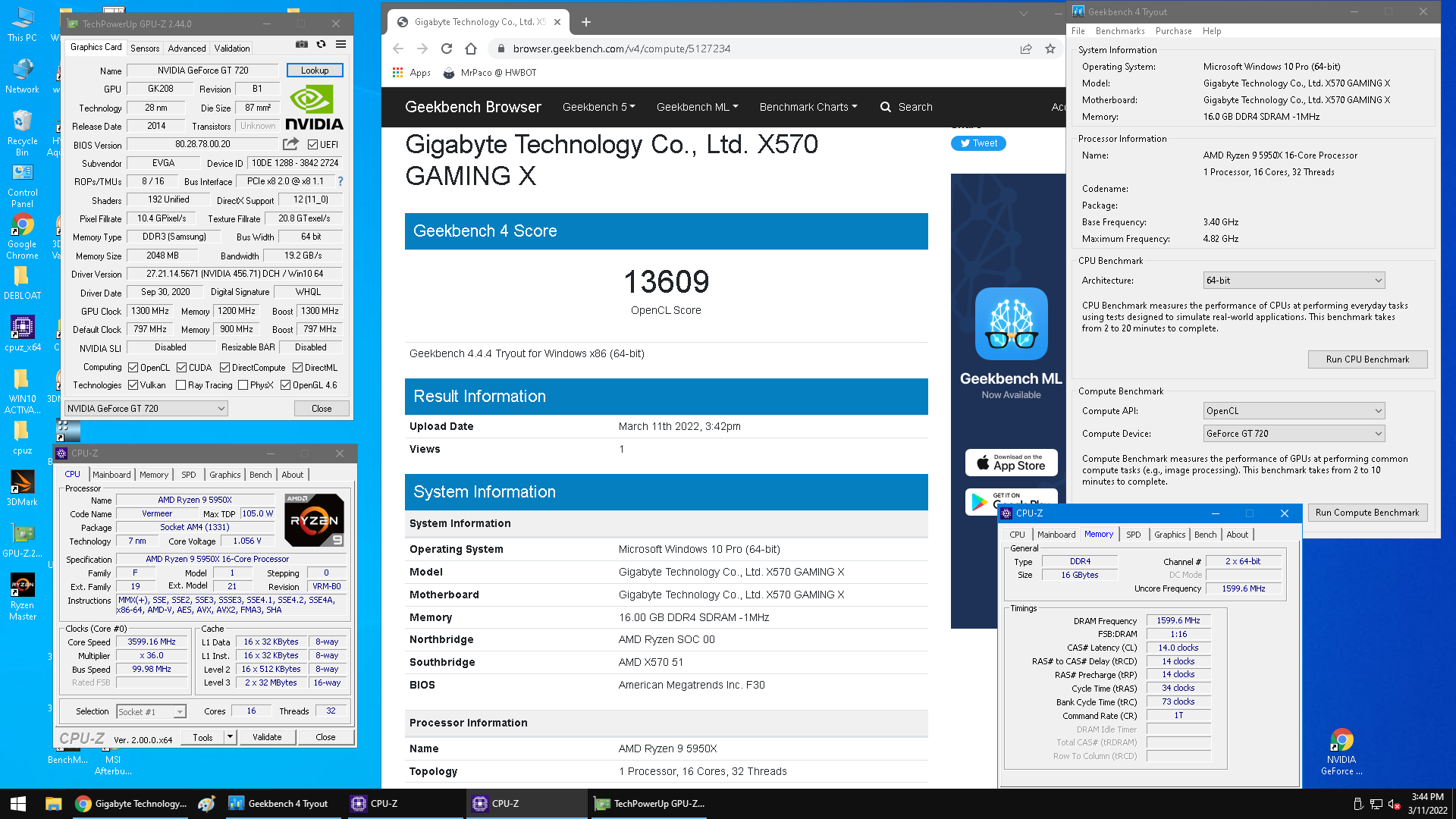Click Chrome back arrow
The image size is (1456, 819).
click(398, 49)
